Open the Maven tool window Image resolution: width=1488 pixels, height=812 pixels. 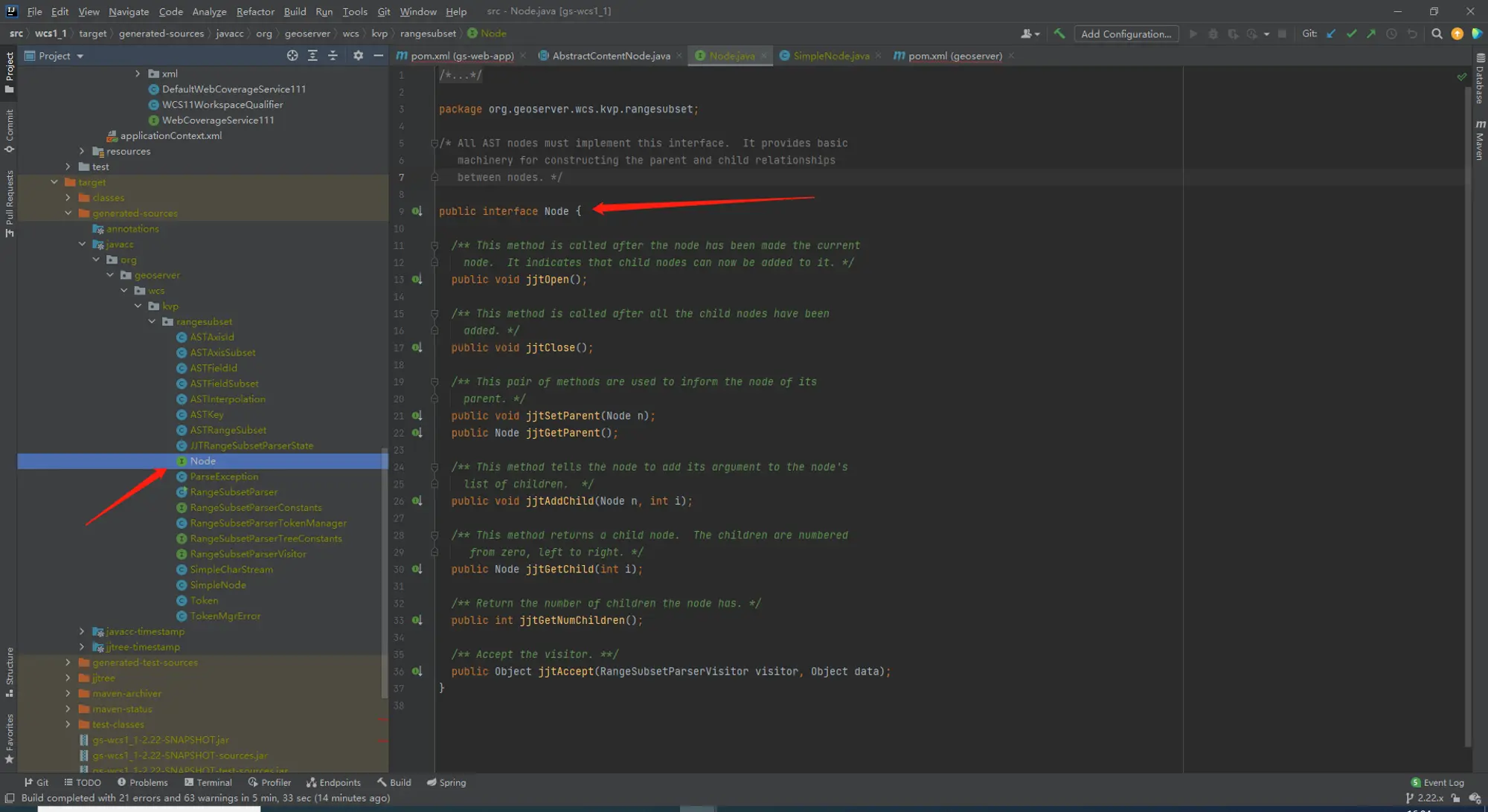point(1480,140)
